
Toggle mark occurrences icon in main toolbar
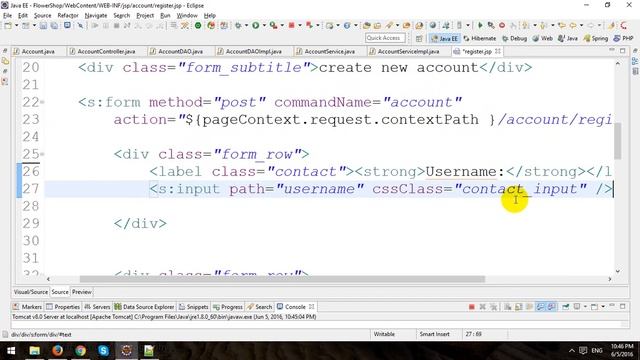(x=611, y=25)
